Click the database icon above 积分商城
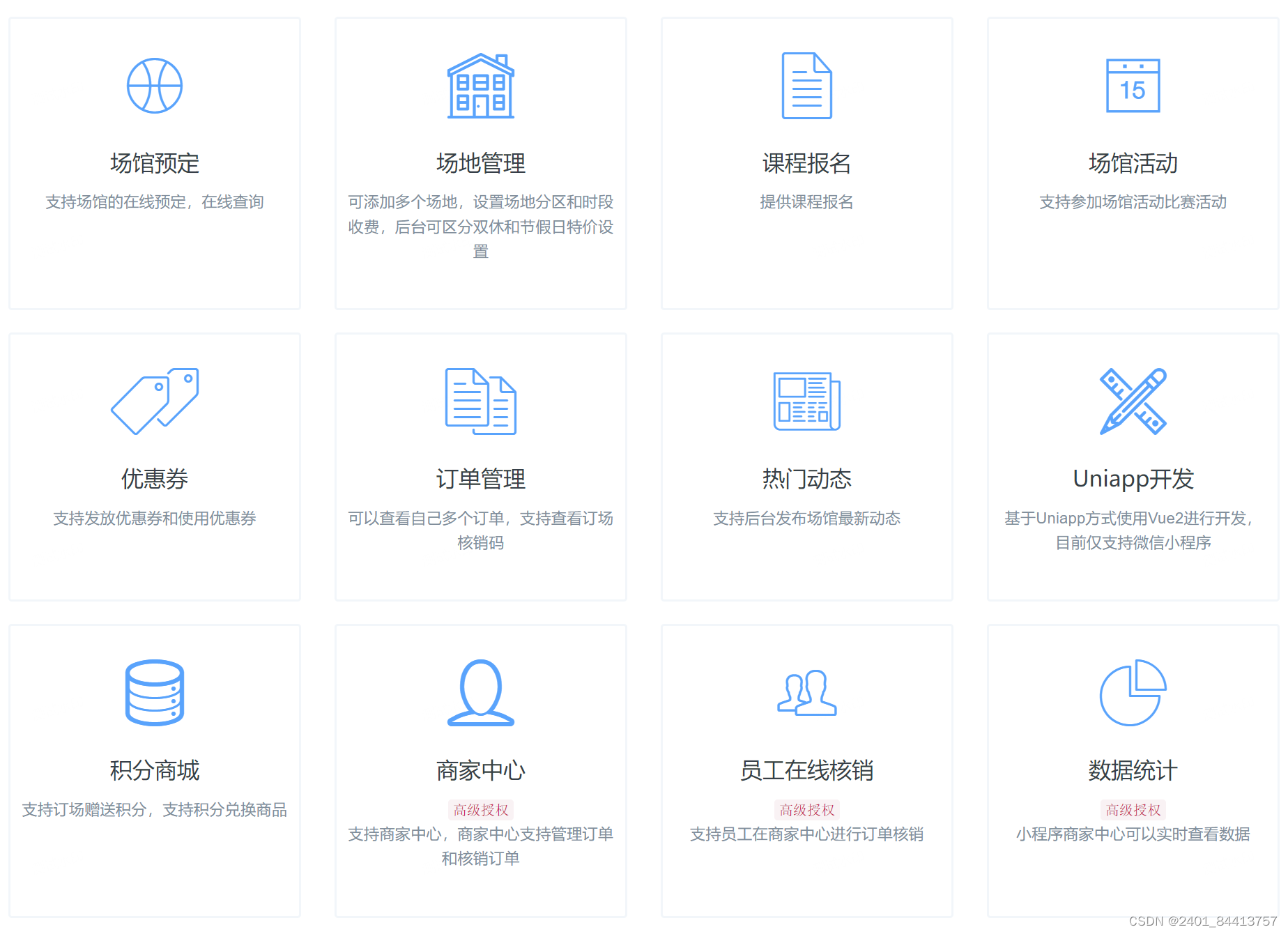Viewport: 1288px width, 934px height. point(155,693)
